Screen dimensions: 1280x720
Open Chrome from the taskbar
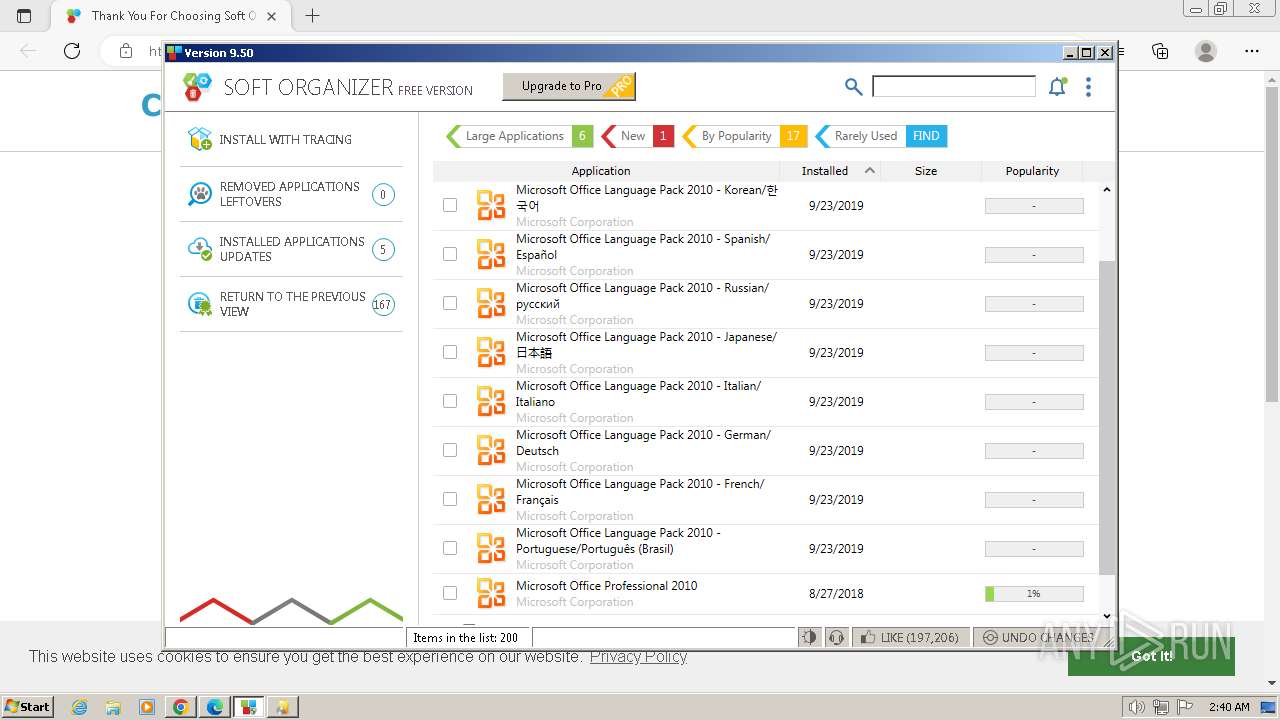click(181, 707)
